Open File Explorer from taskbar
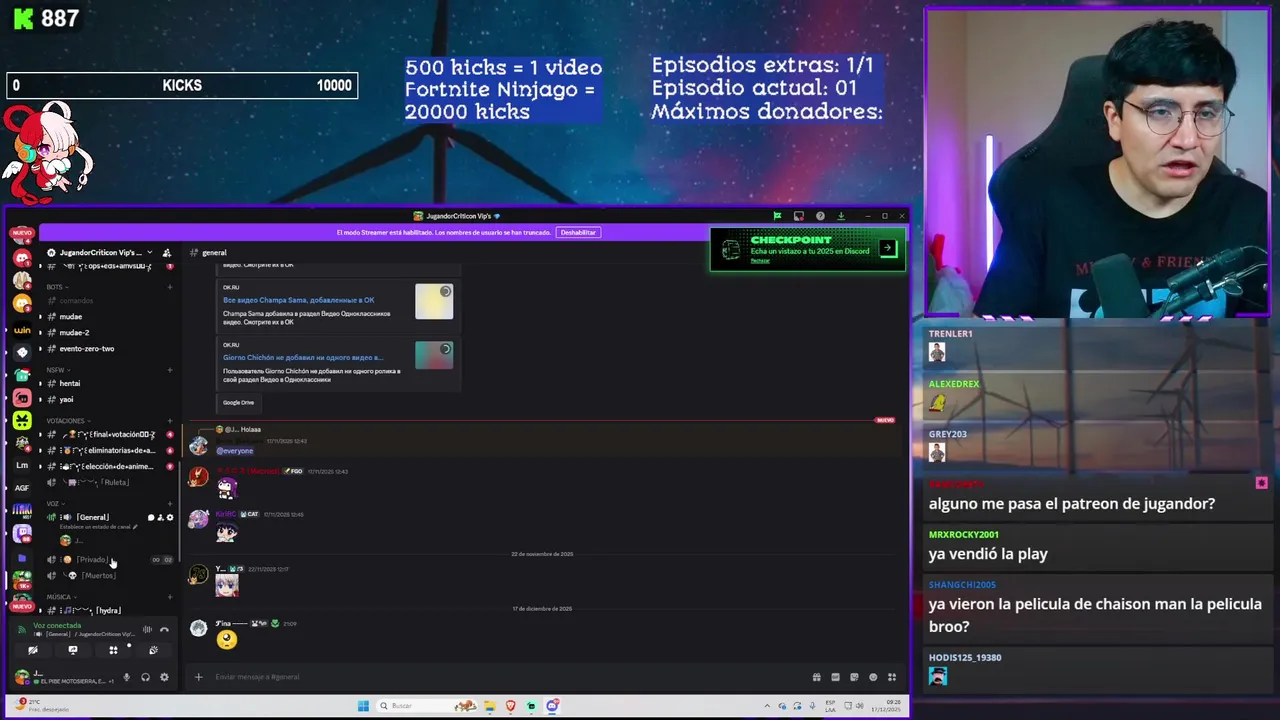1280x720 pixels. (490, 706)
